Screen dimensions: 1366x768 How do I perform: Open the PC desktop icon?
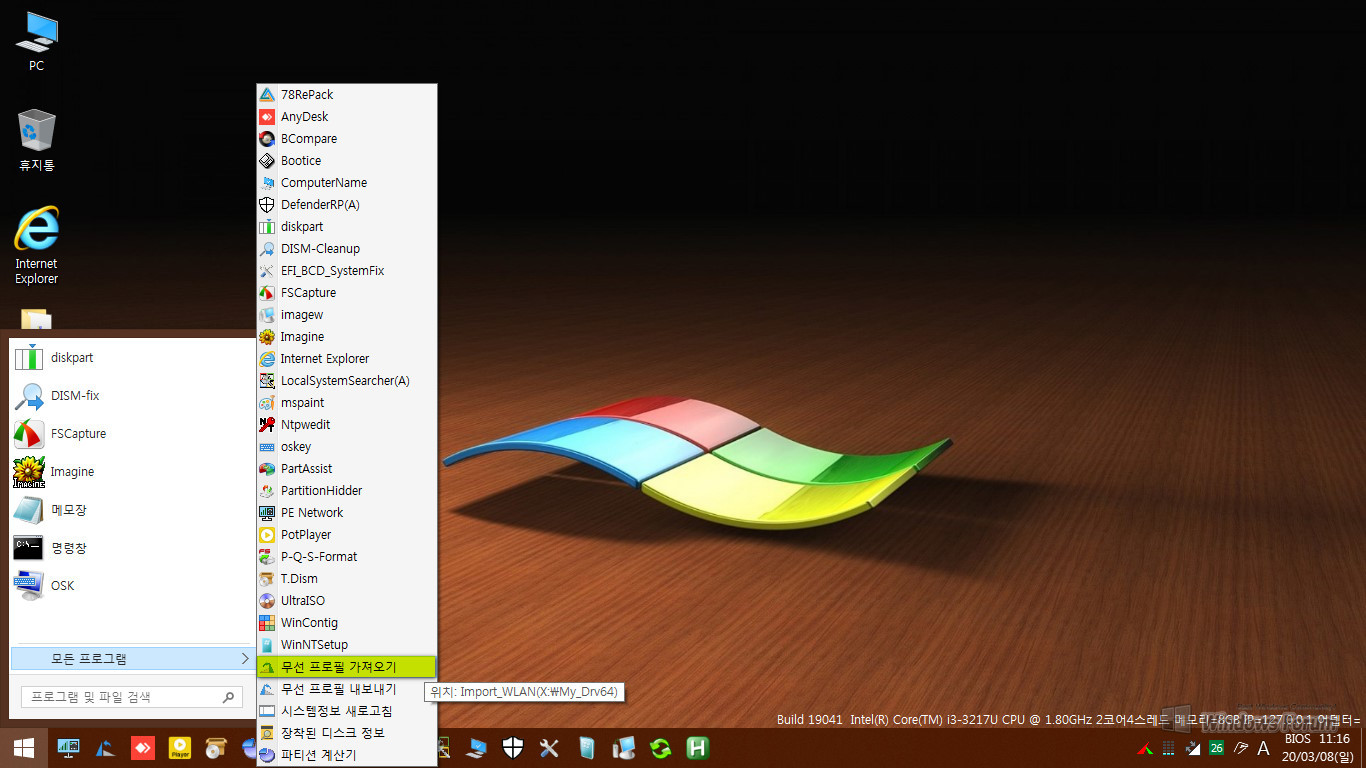(36, 41)
